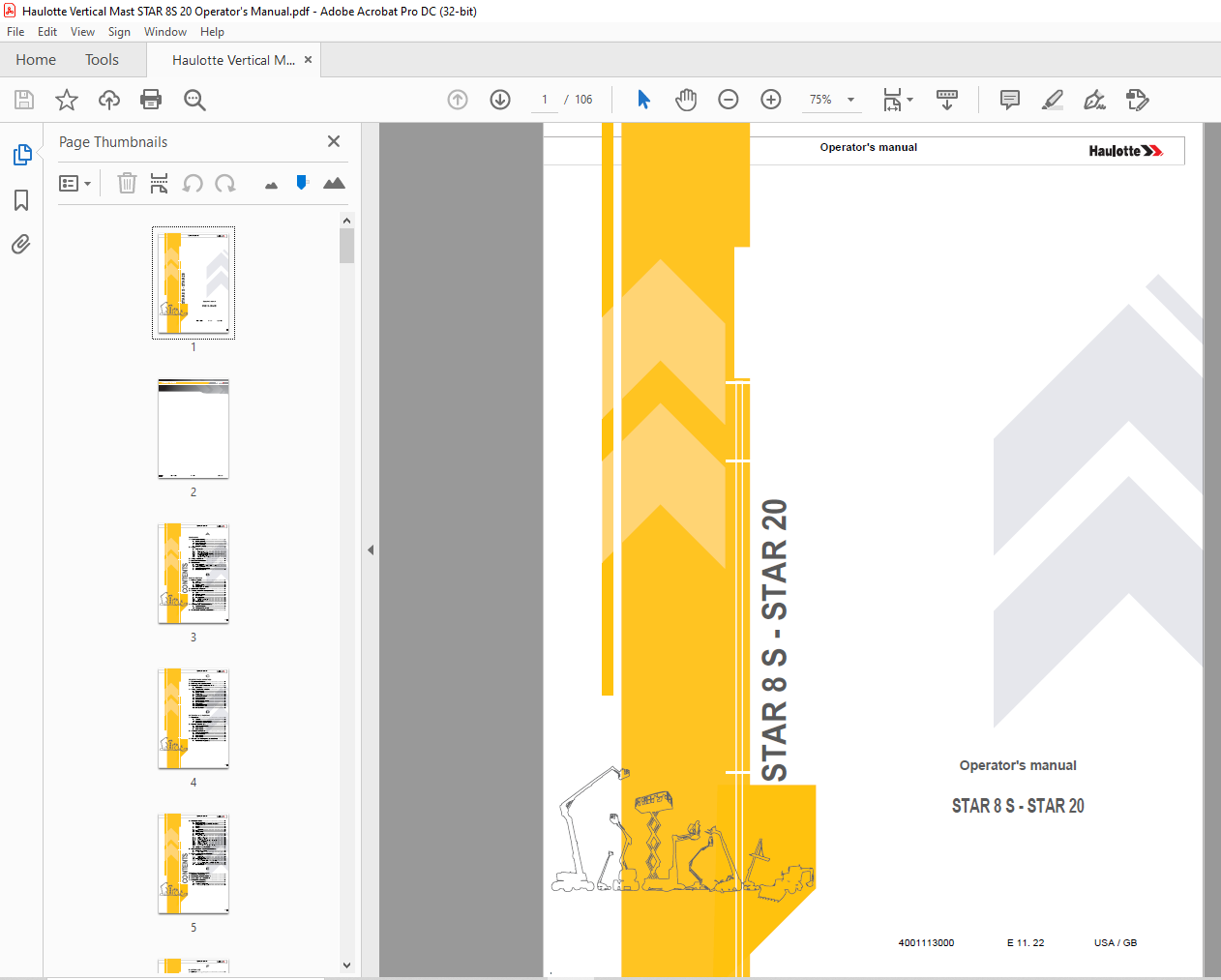1221x980 pixels.
Task: Open the Help menu
Action: point(212,32)
